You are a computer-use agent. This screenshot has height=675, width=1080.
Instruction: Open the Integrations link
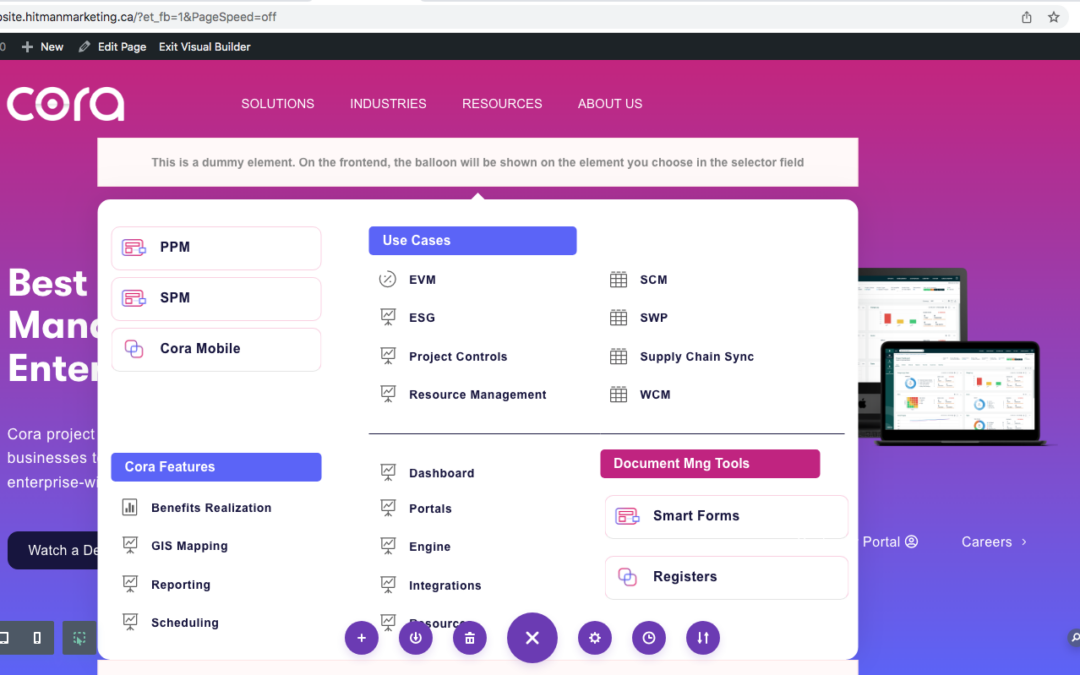tap(445, 585)
